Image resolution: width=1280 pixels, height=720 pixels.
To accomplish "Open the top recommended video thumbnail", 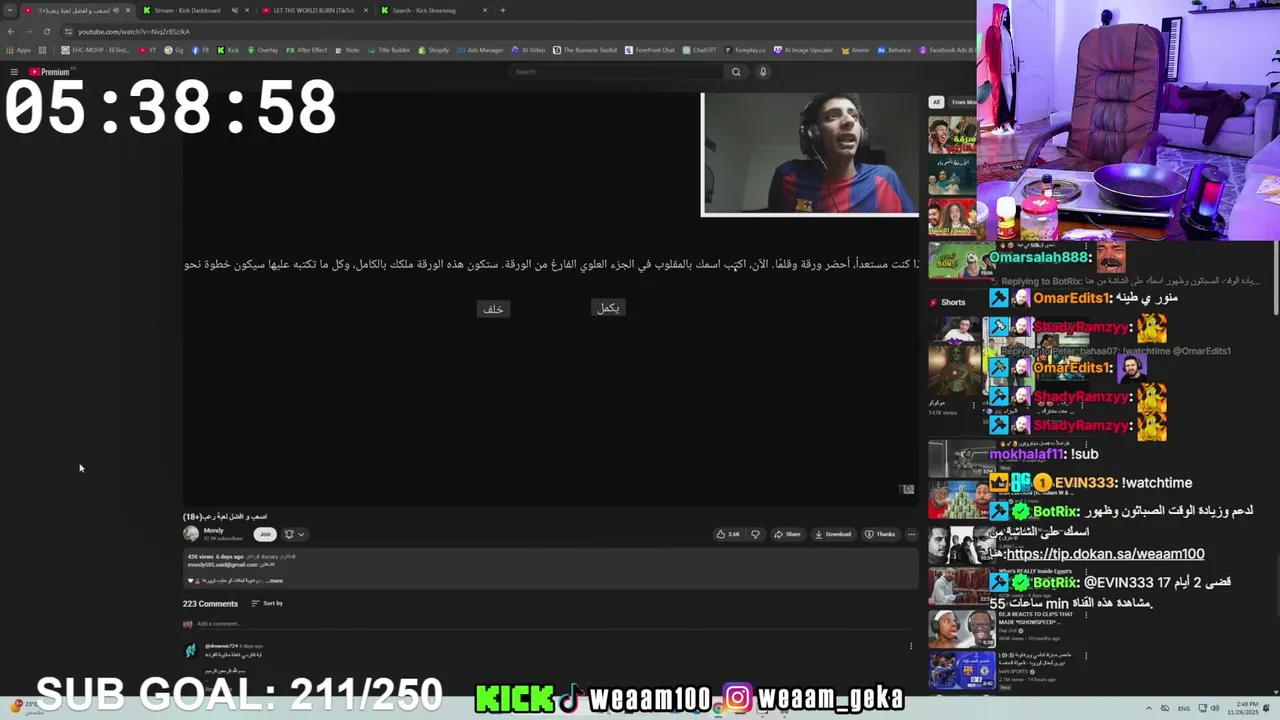I will (952, 136).
